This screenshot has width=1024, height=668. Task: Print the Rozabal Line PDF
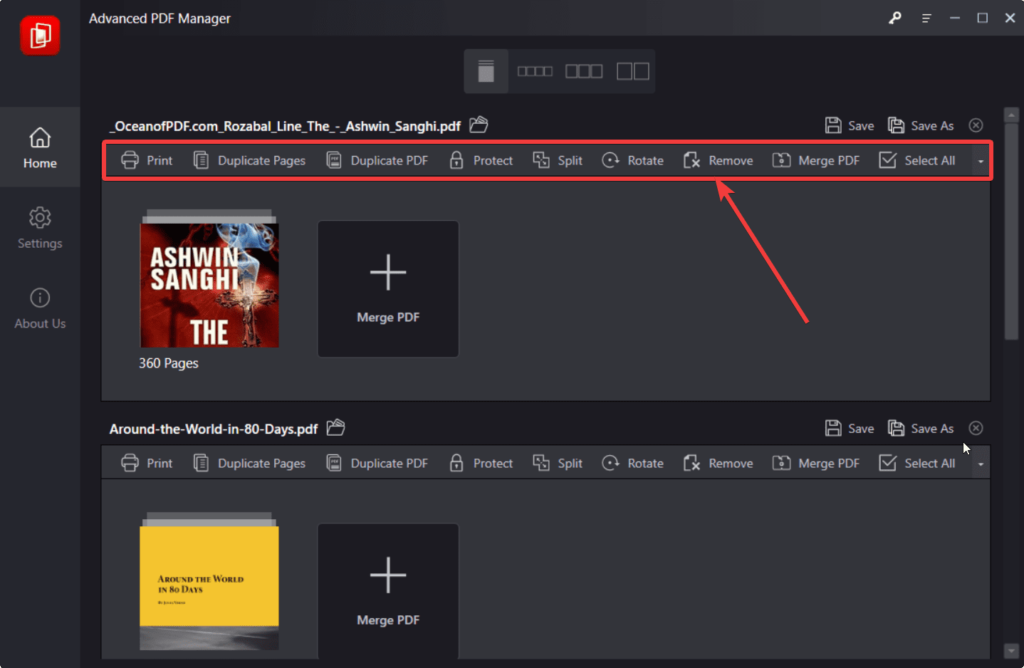(x=147, y=161)
